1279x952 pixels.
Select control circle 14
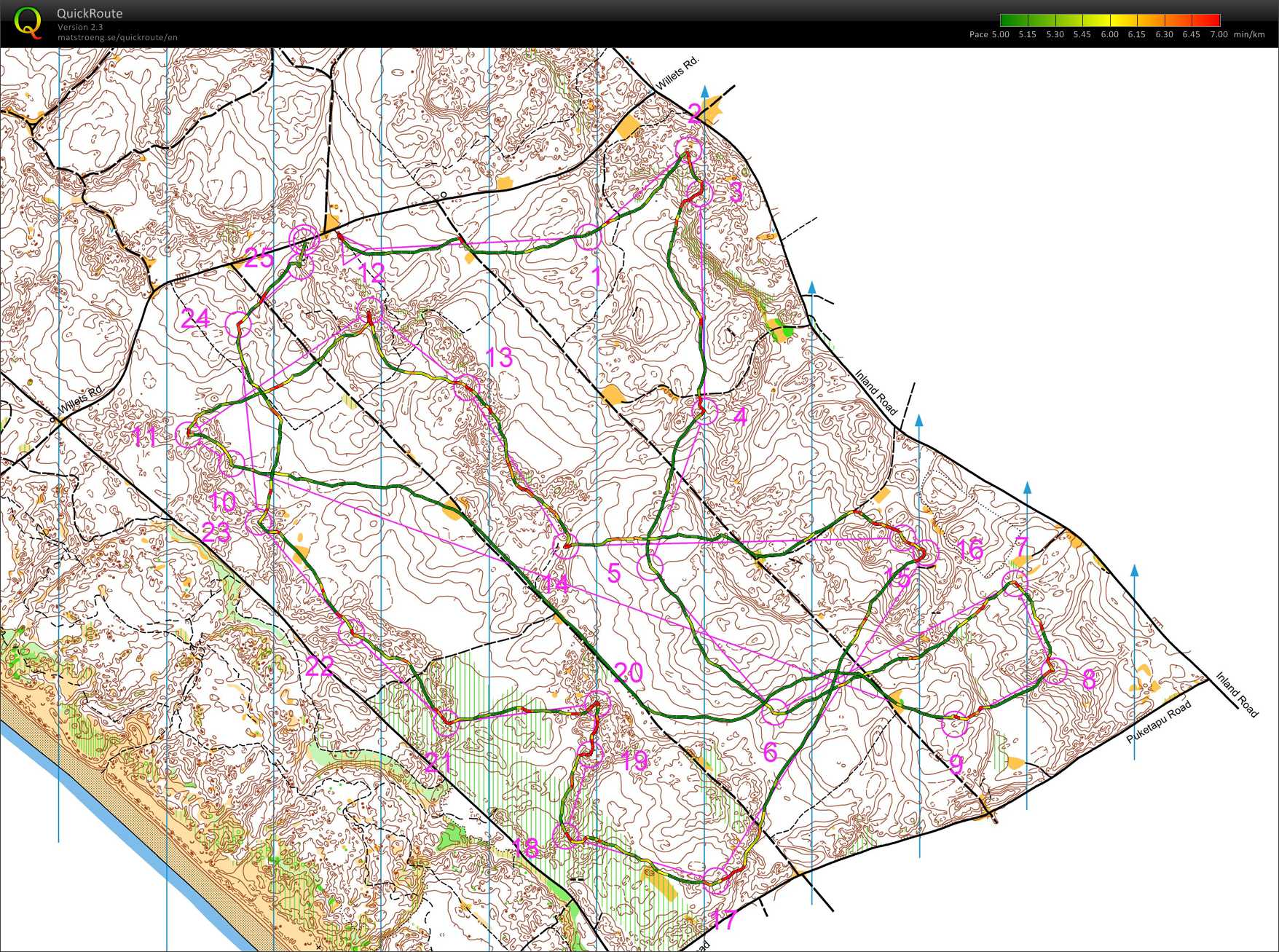[565, 546]
